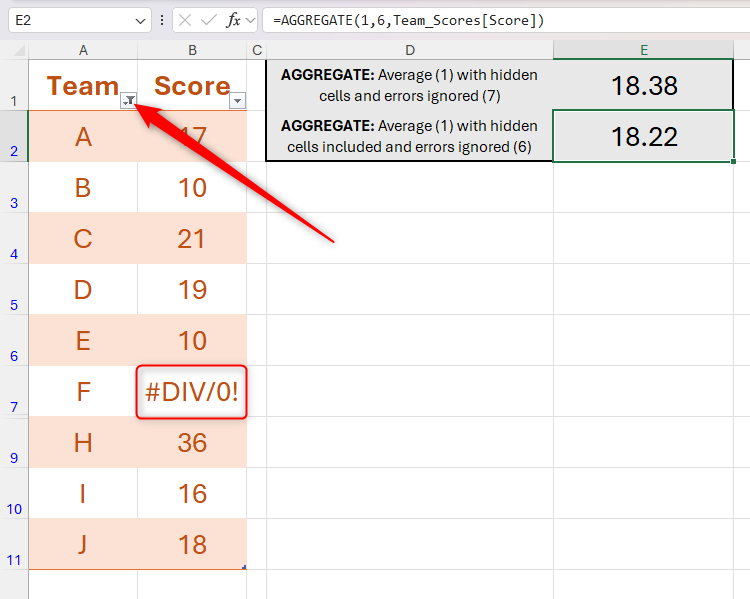Open the Team column filter button
Viewport: 750px width, 599px height.
[128, 101]
